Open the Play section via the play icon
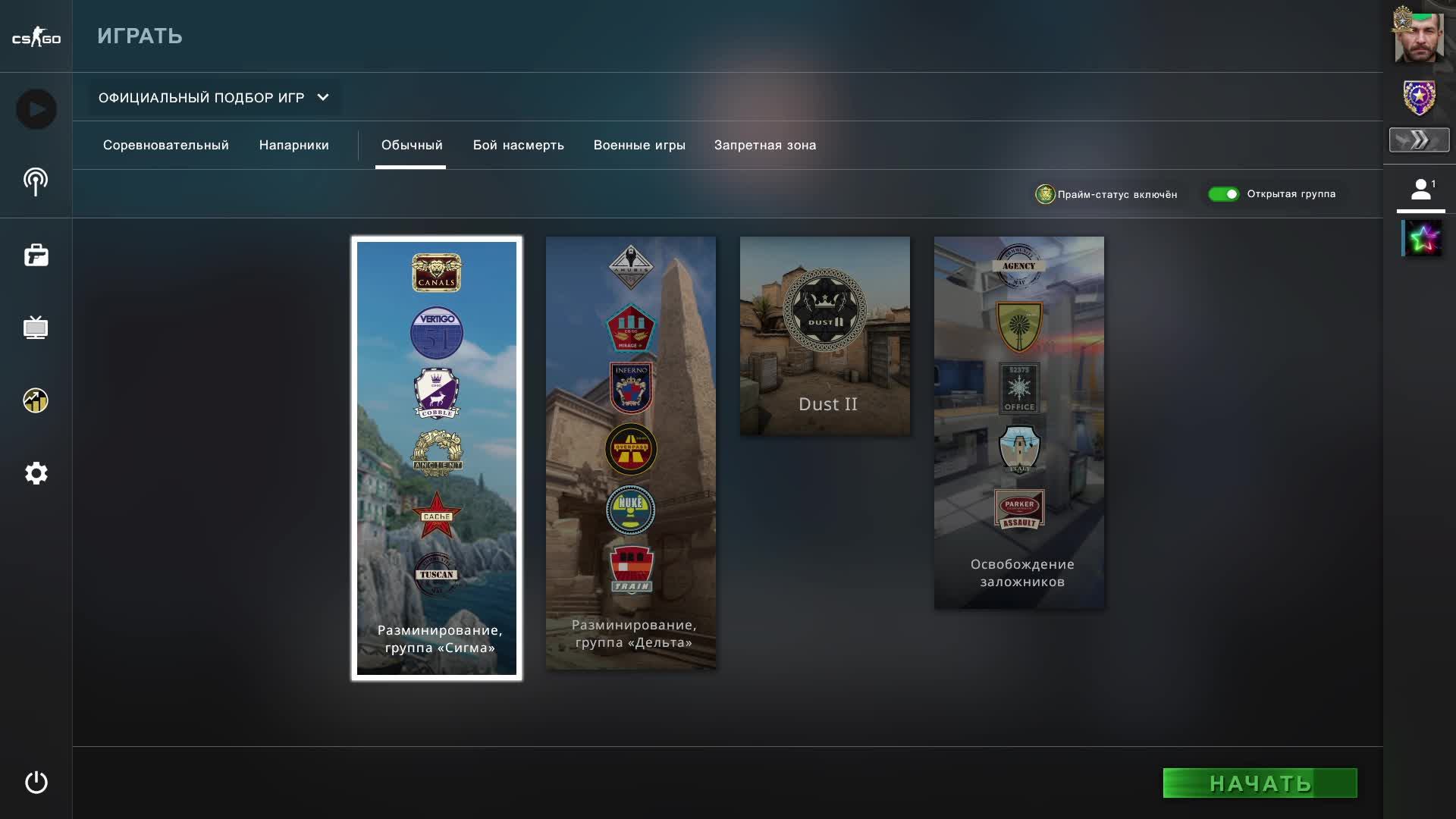The width and height of the screenshot is (1456, 819). [x=35, y=108]
